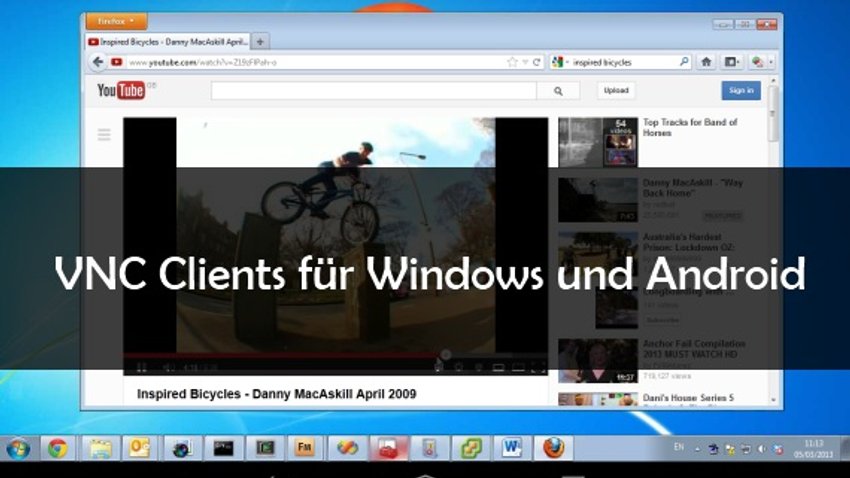850x478 pixels.
Task: Open Top Tracks for Band of Horses thumbnail
Action: [x=598, y=142]
